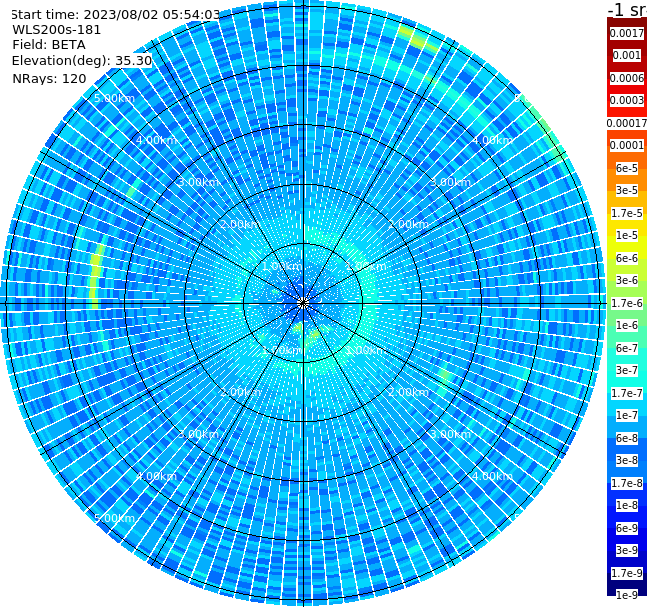The height and width of the screenshot is (607, 647).
Task: Click the 1.7e-8 colorbar tick label
Action: pos(627,483)
